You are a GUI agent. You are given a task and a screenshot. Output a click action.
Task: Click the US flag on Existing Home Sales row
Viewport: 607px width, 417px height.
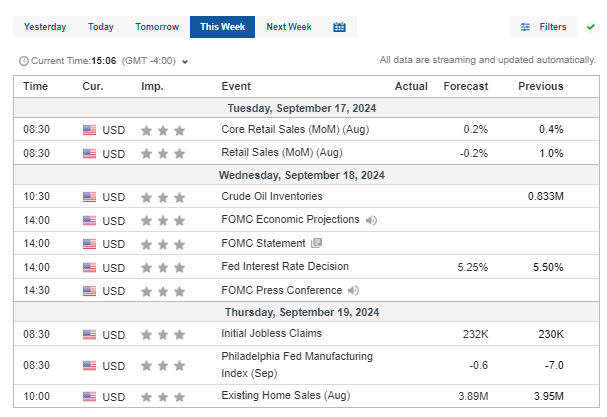tap(90, 397)
